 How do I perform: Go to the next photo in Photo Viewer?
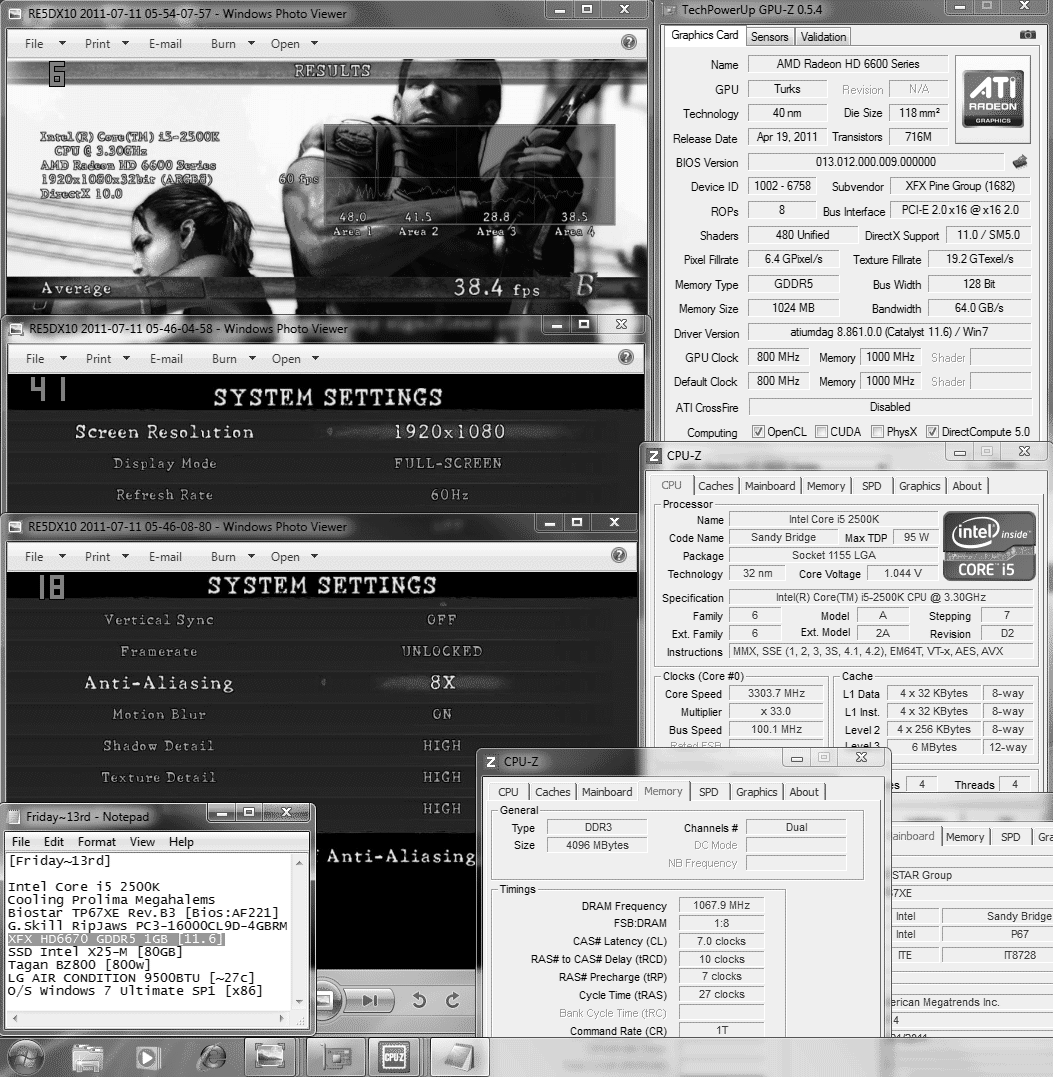(x=369, y=1000)
